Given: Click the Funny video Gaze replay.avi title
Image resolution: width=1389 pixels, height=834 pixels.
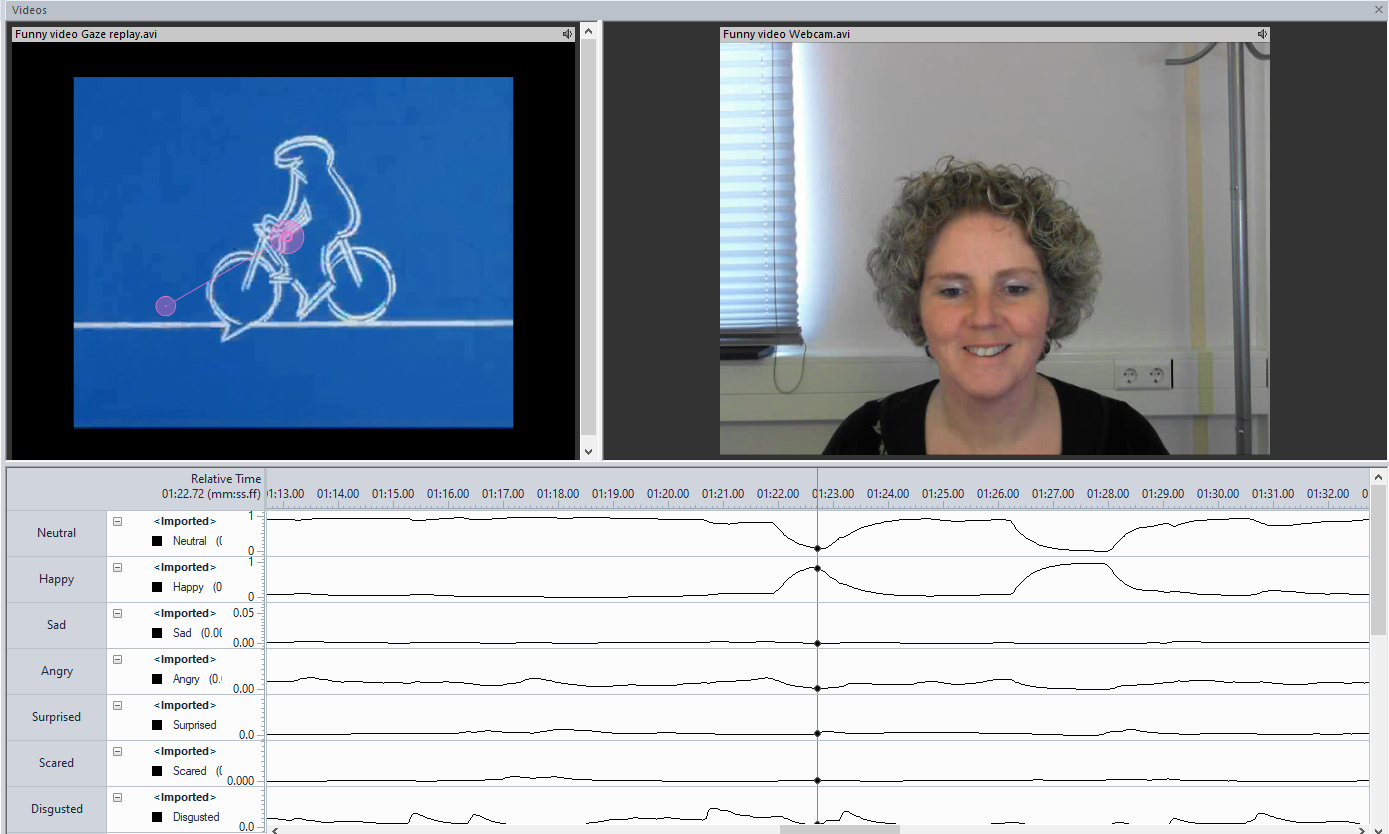Looking at the screenshot, I should [x=86, y=34].
